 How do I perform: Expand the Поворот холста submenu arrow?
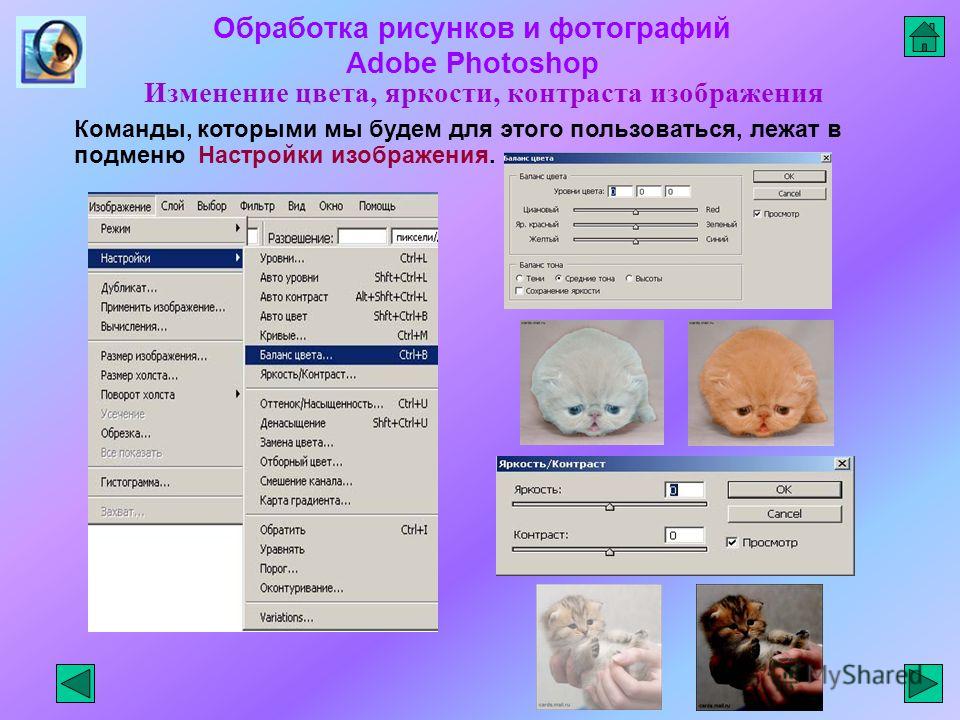point(238,394)
